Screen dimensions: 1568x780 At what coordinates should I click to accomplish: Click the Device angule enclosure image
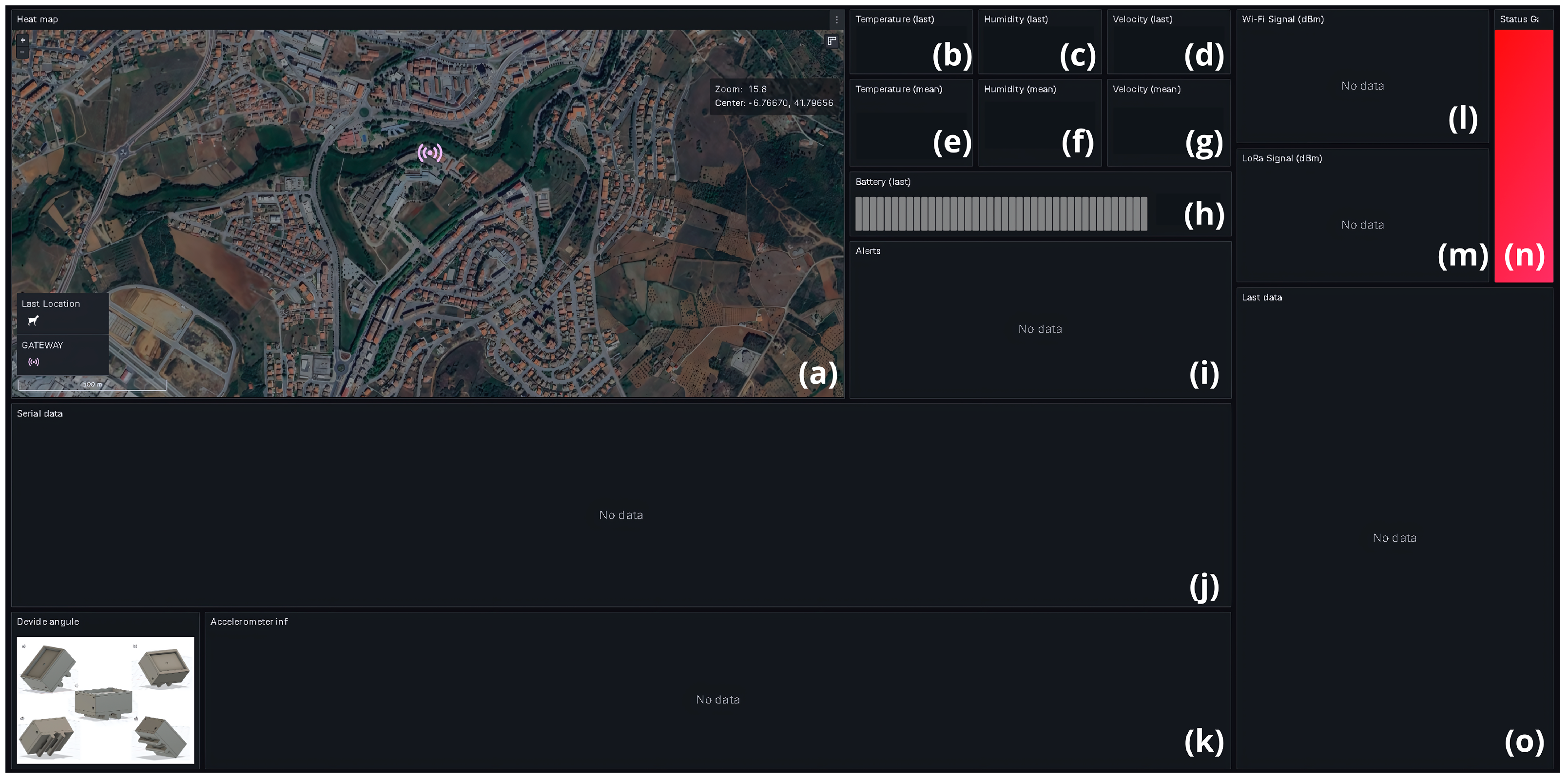pos(105,700)
